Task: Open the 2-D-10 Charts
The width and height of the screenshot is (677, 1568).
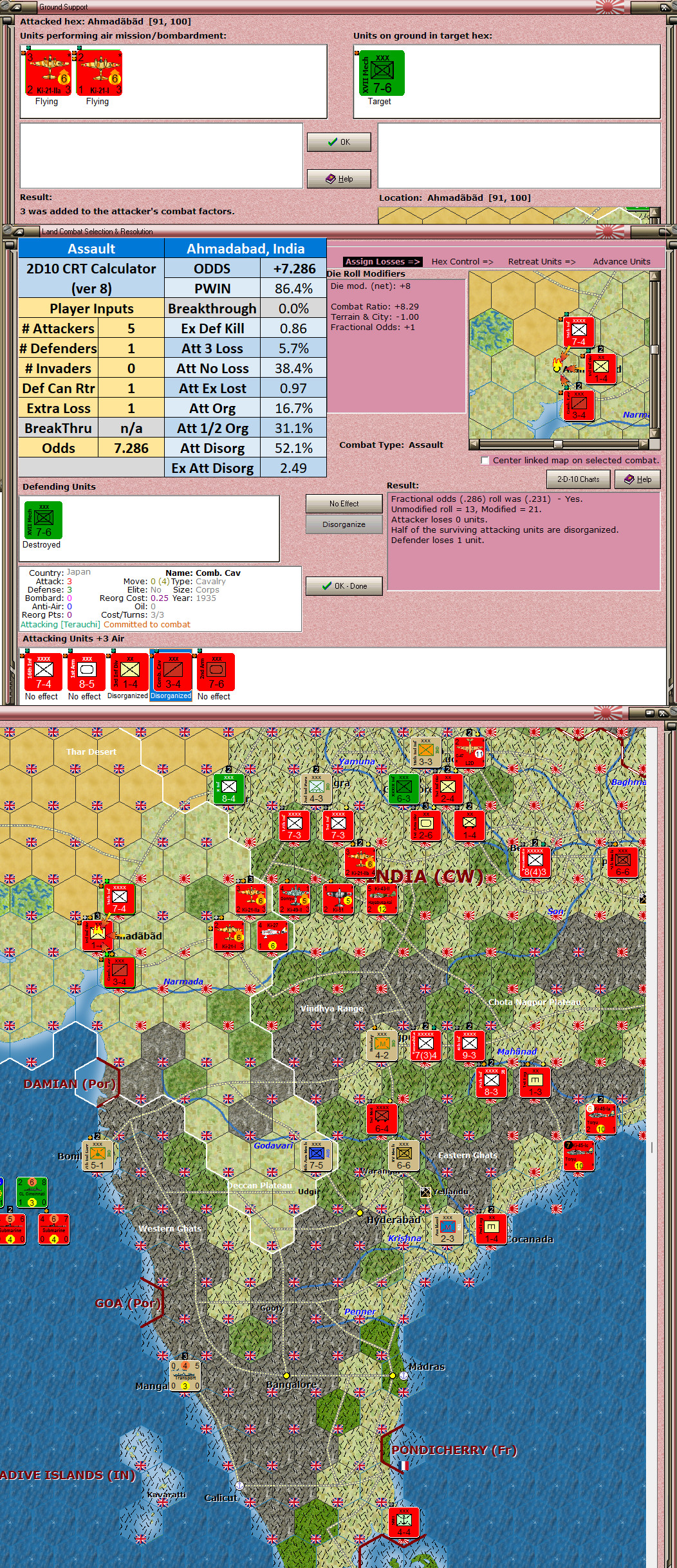Action: pyautogui.click(x=579, y=479)
